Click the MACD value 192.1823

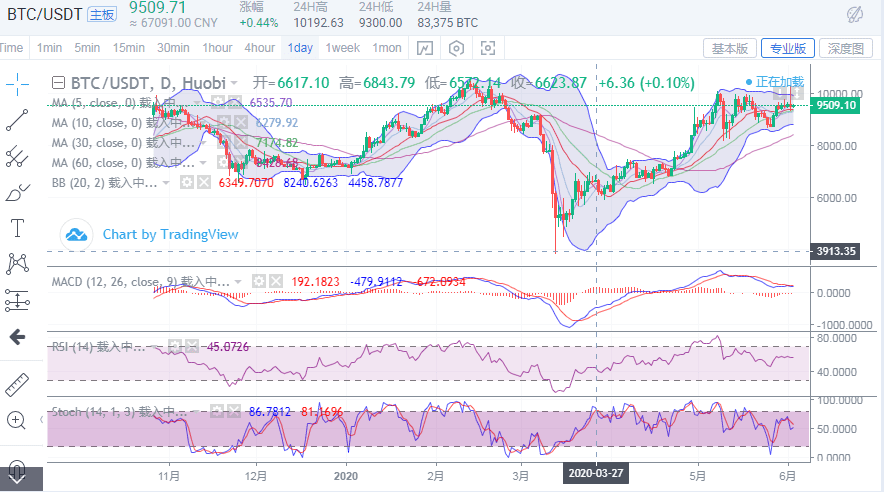315,281
